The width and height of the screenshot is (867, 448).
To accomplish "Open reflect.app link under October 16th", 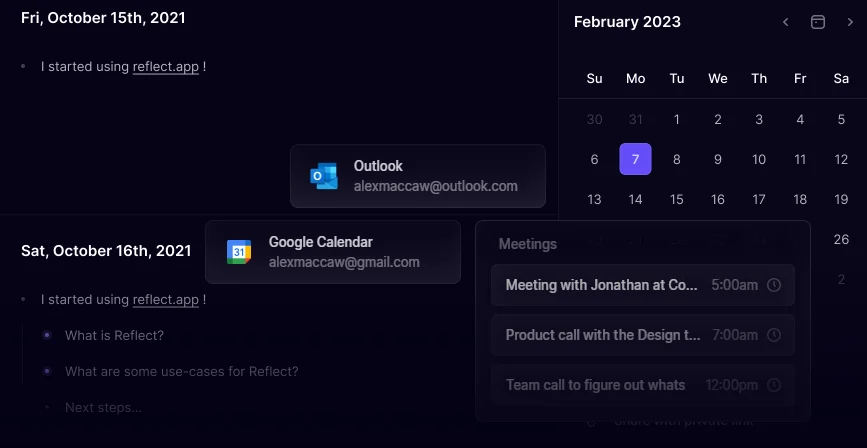I will coord(166,299).
